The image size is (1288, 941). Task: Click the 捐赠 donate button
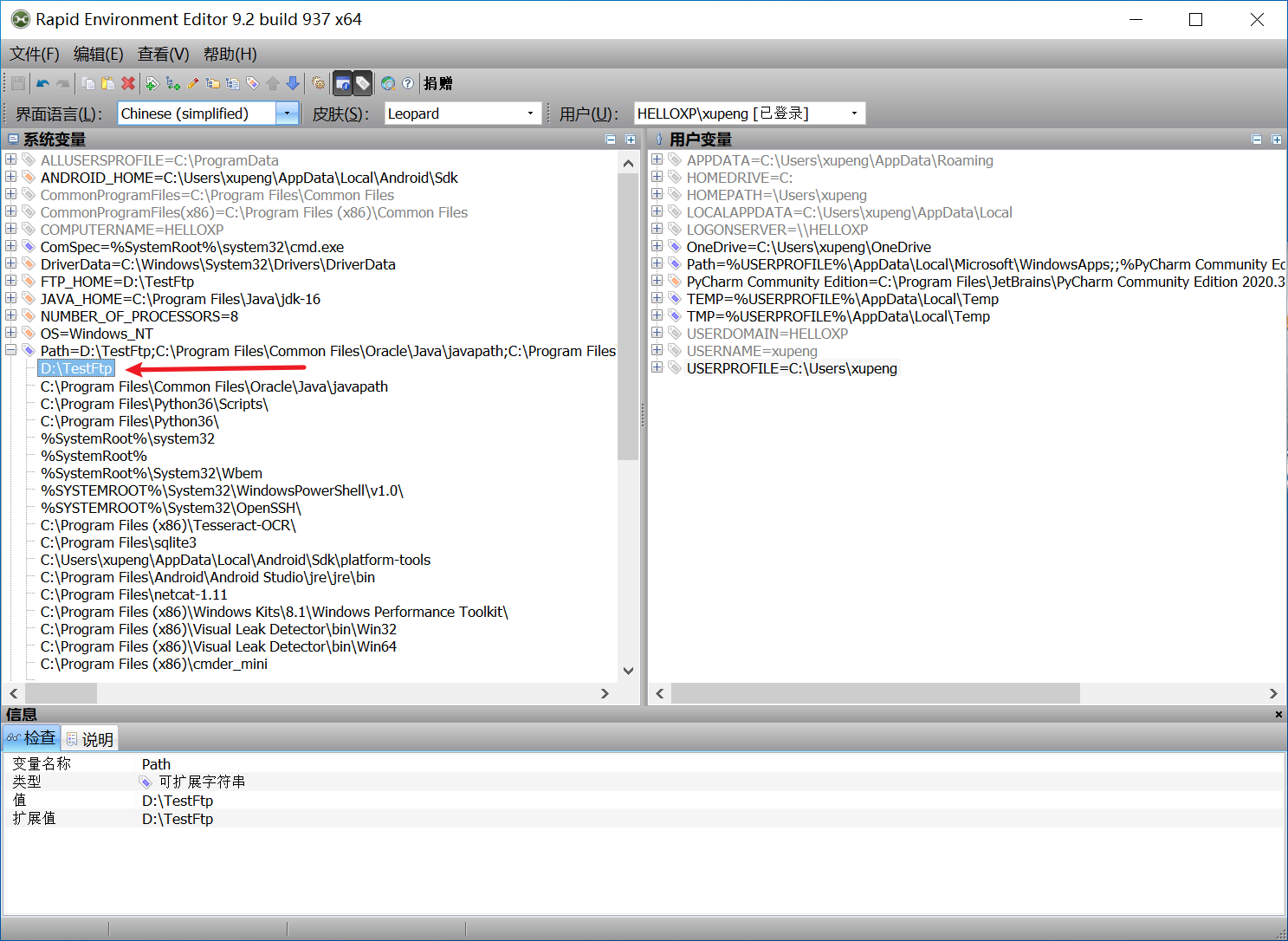437,82
